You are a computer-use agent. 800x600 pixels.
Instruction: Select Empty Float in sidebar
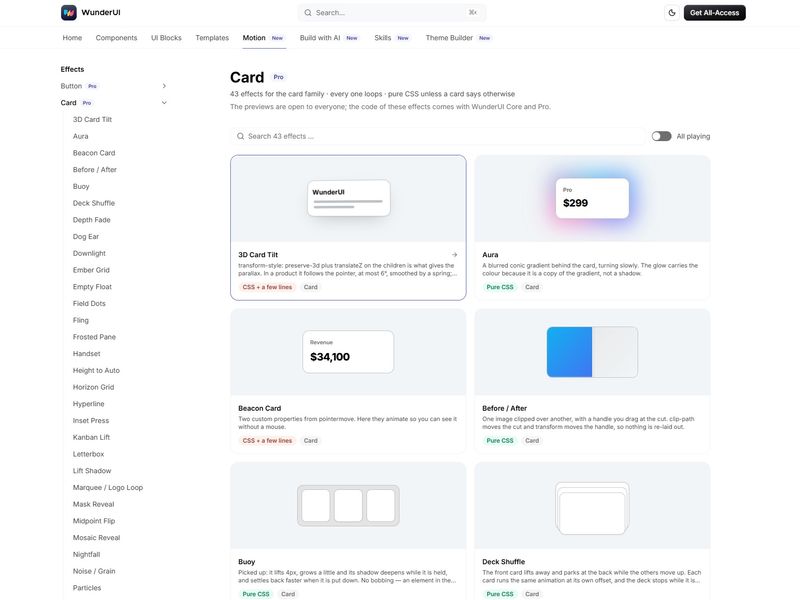[x=92, y=287]
